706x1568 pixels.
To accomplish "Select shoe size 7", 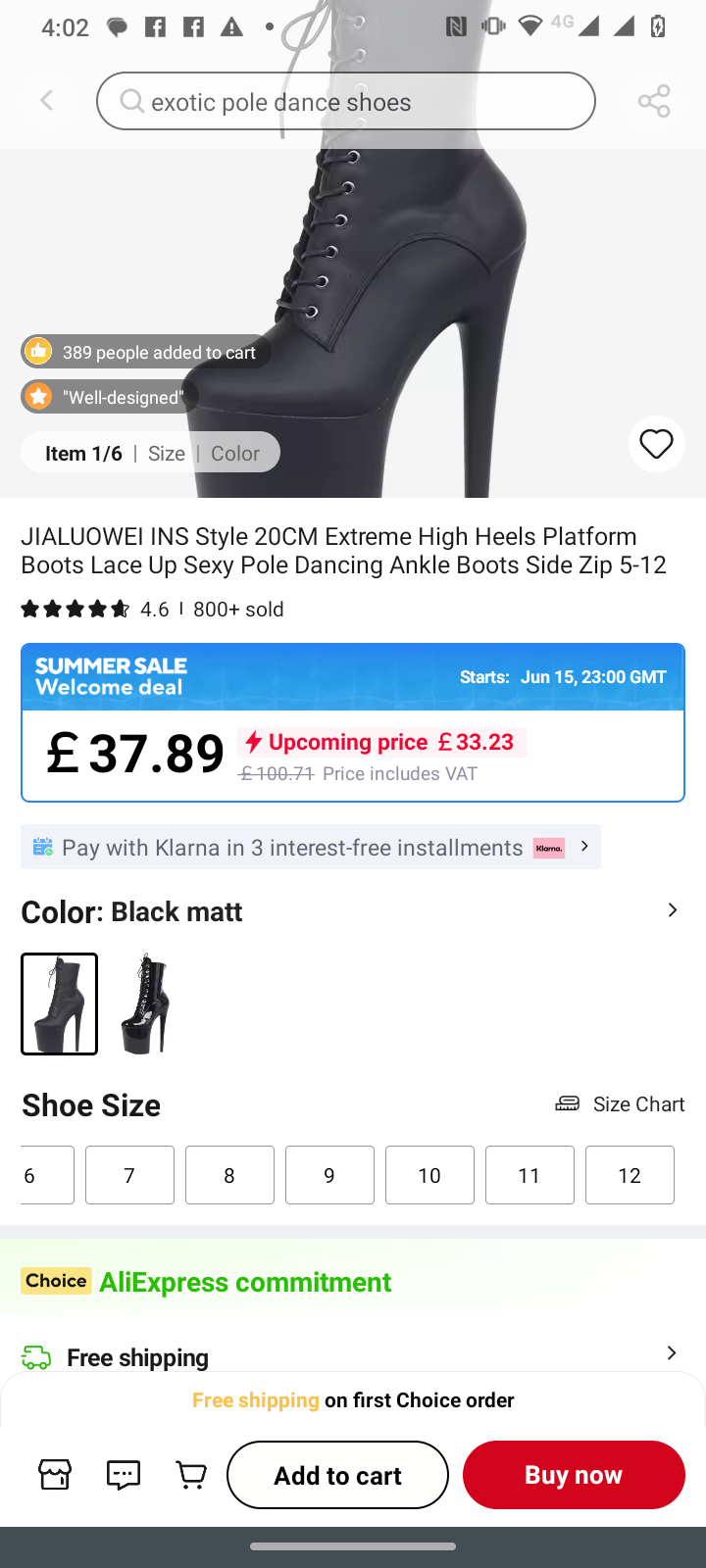I will (129, 1175).
